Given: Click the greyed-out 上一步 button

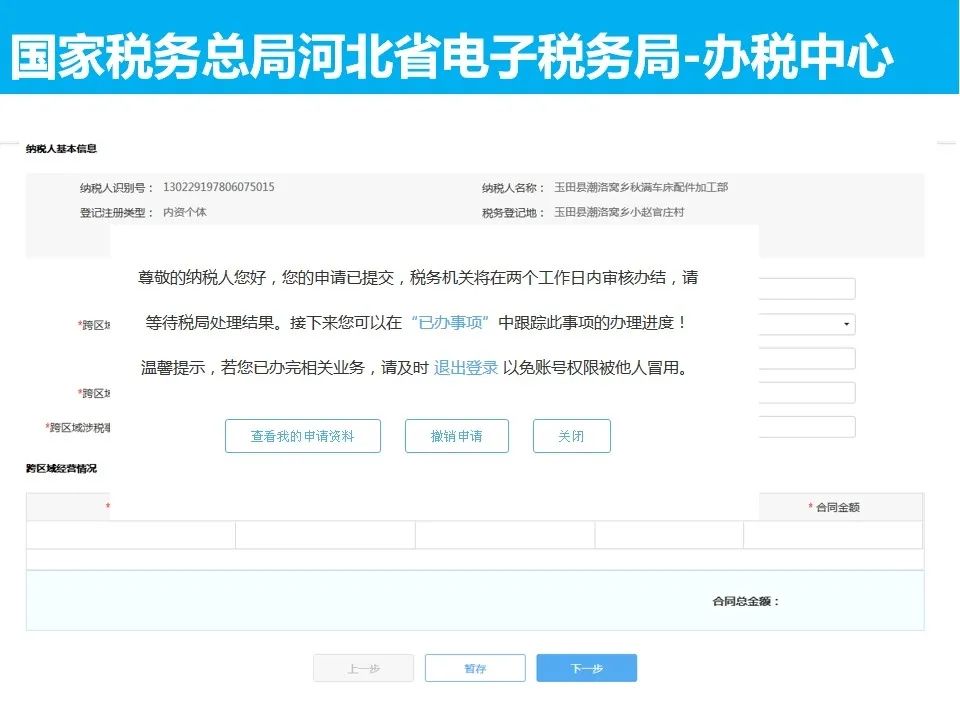Looking at the screenshot, I should [x=364, y=668].
